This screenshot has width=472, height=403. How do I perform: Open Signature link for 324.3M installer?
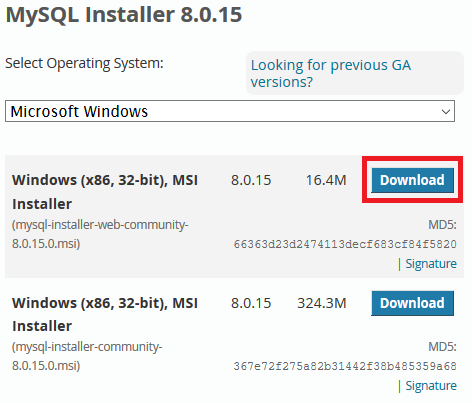coord(431,386)
